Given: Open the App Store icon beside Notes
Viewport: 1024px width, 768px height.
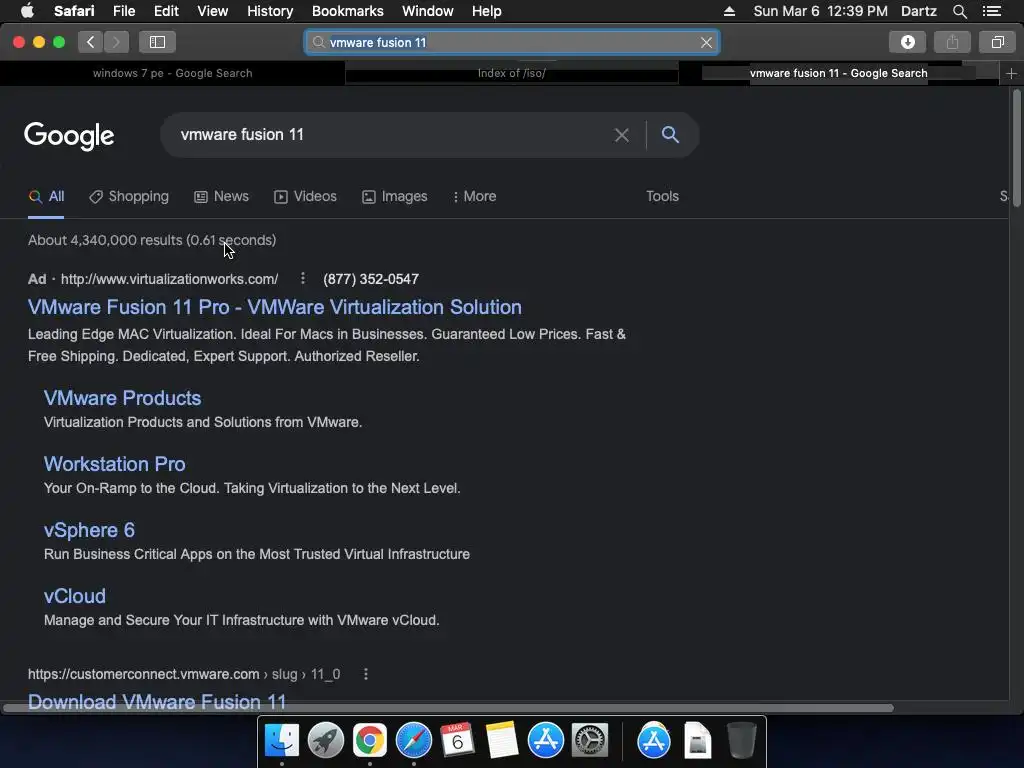Looking at the screenshot, I should (545, 741).
